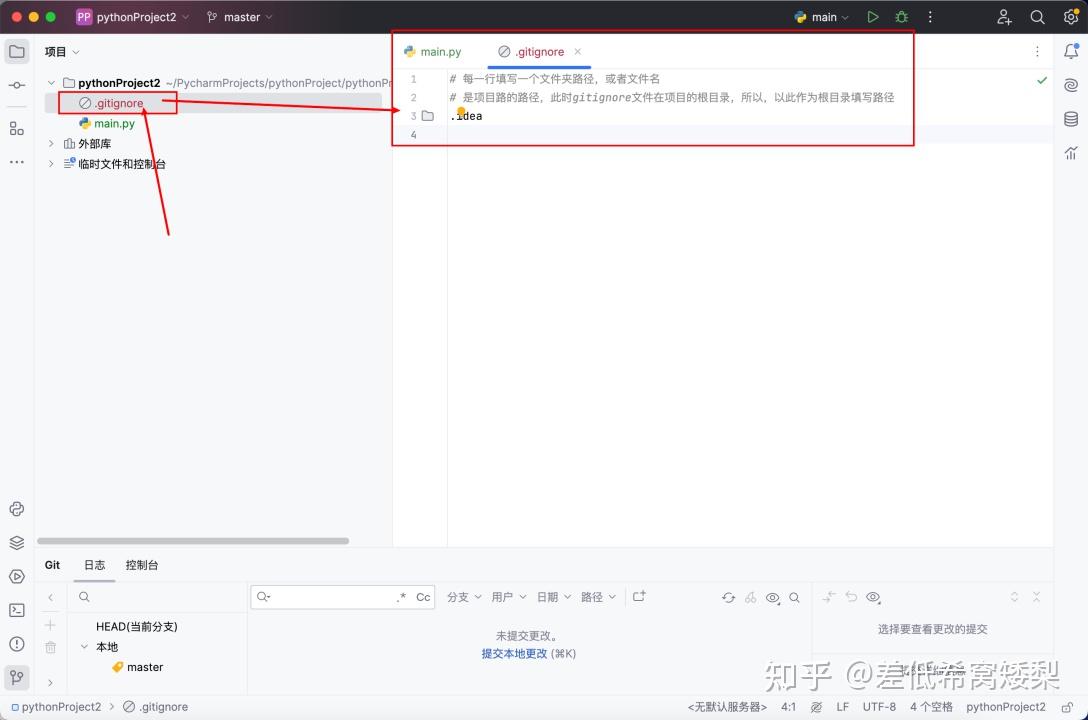Open the 项目 view dropdown
Viewport: 1088px width, 720px height.
62,52
